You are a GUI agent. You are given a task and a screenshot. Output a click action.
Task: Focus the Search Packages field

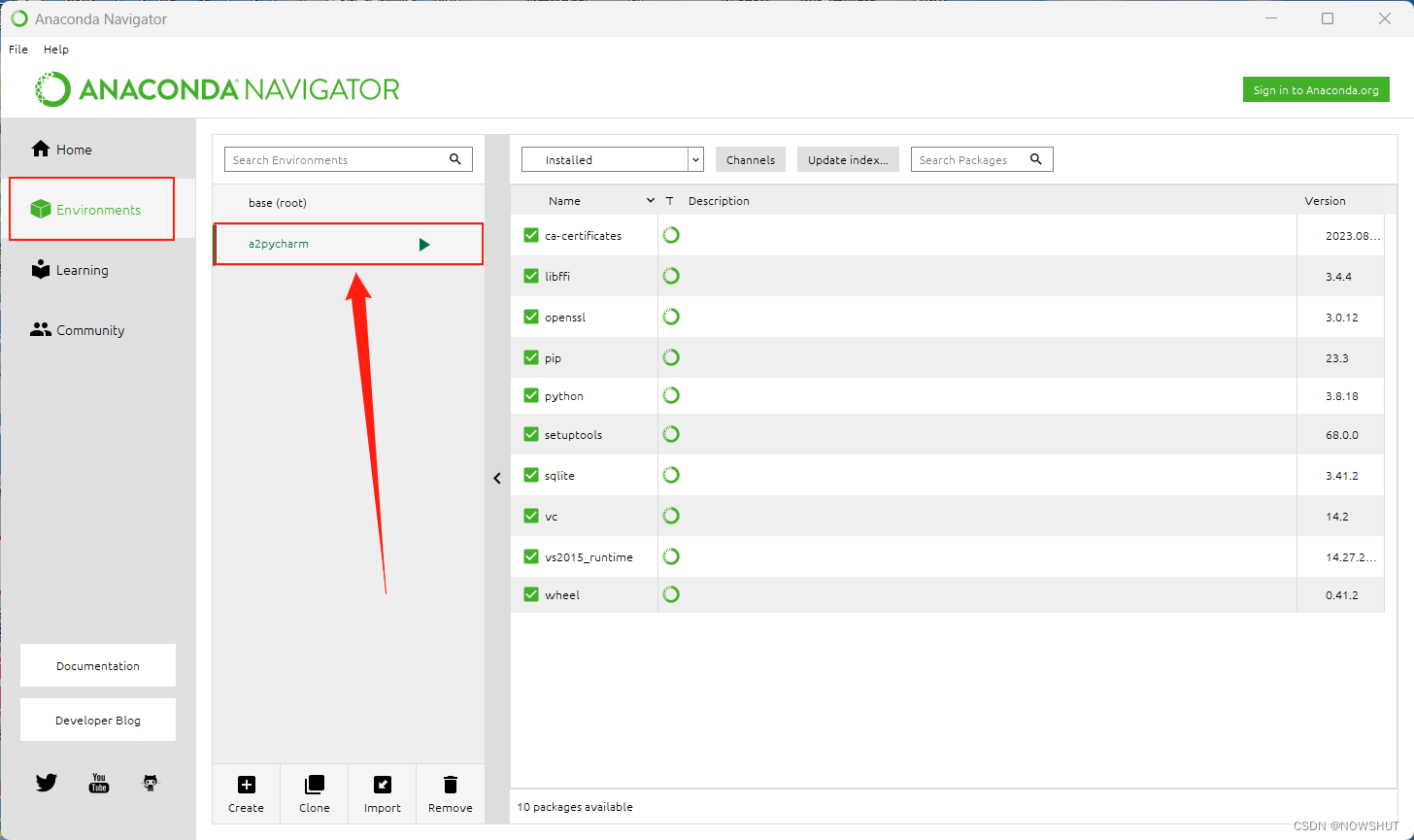click(982, 159)
